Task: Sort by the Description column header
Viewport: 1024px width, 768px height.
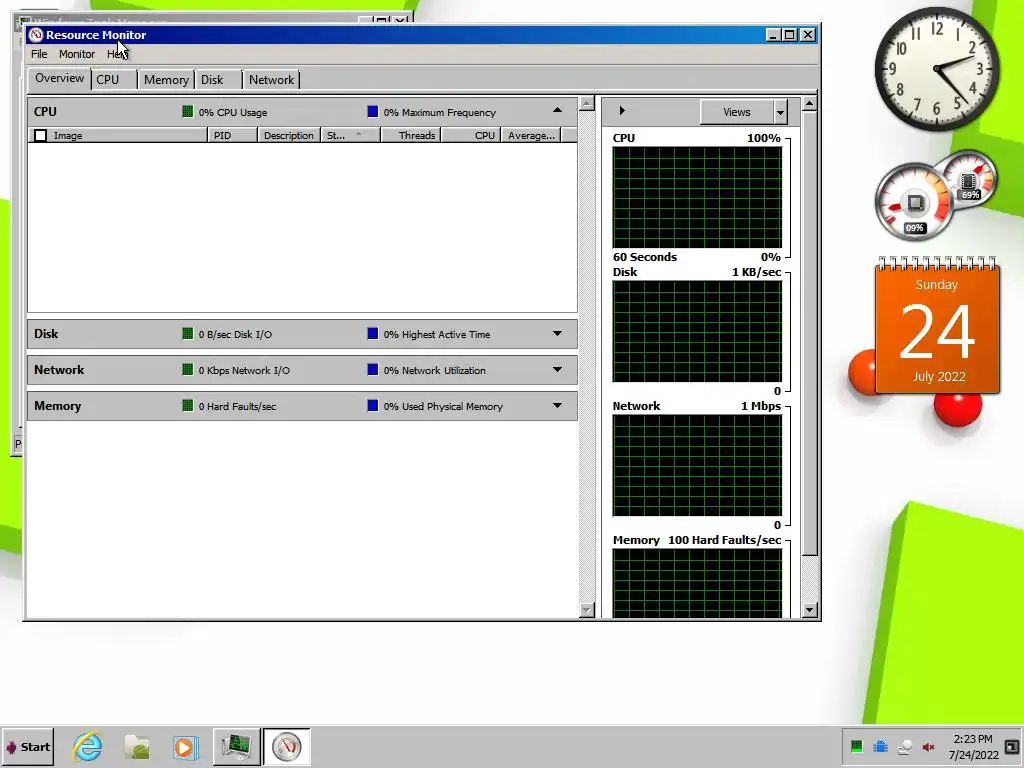Action: [289, 135]
